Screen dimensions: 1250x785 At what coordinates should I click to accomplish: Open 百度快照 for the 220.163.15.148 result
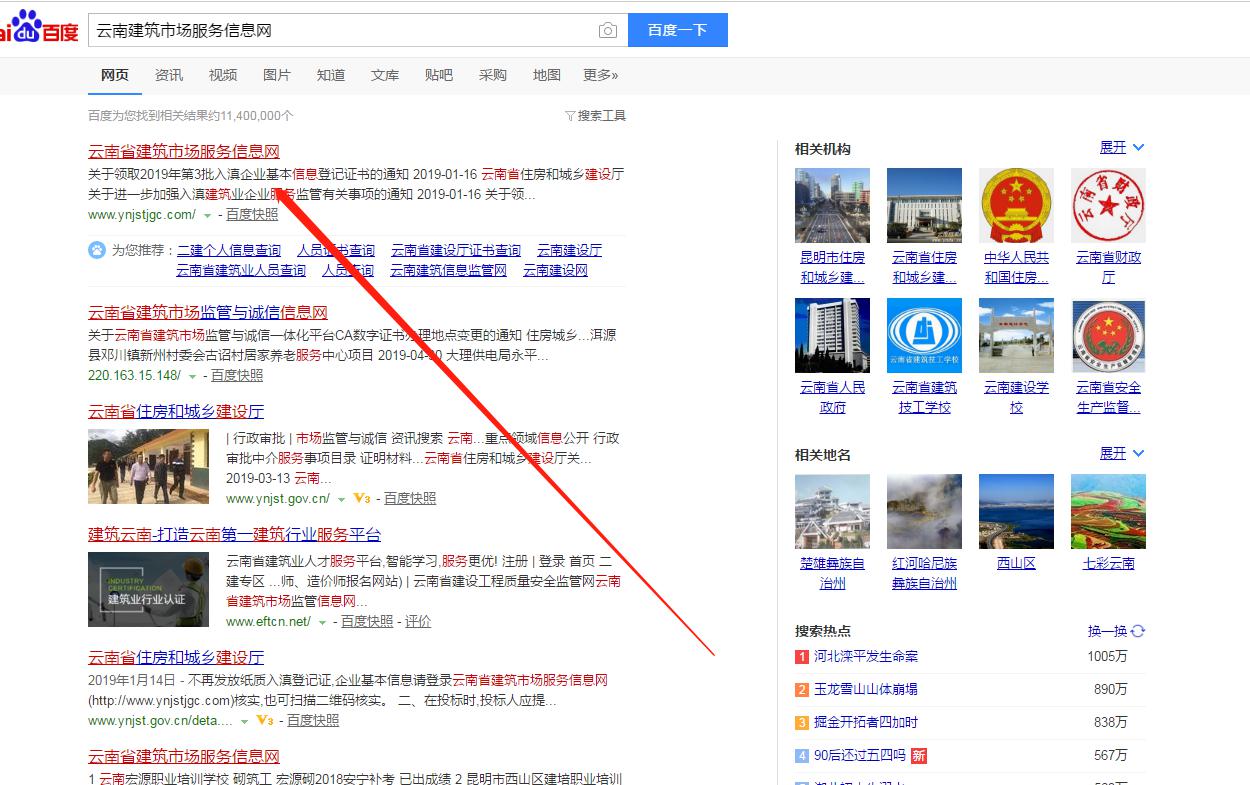click(x=237, y=375)
